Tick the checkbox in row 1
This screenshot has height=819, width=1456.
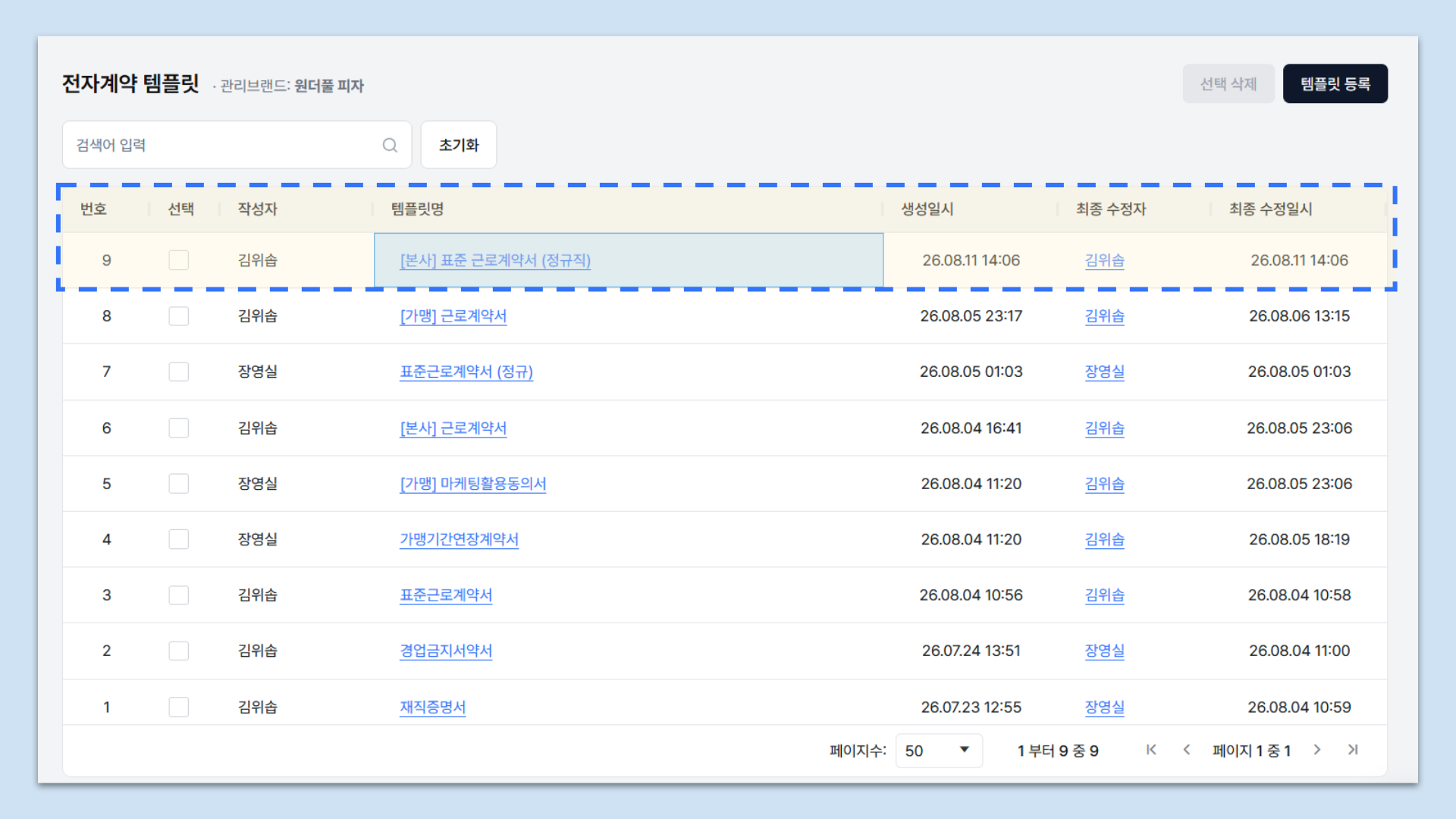[179, 707]
